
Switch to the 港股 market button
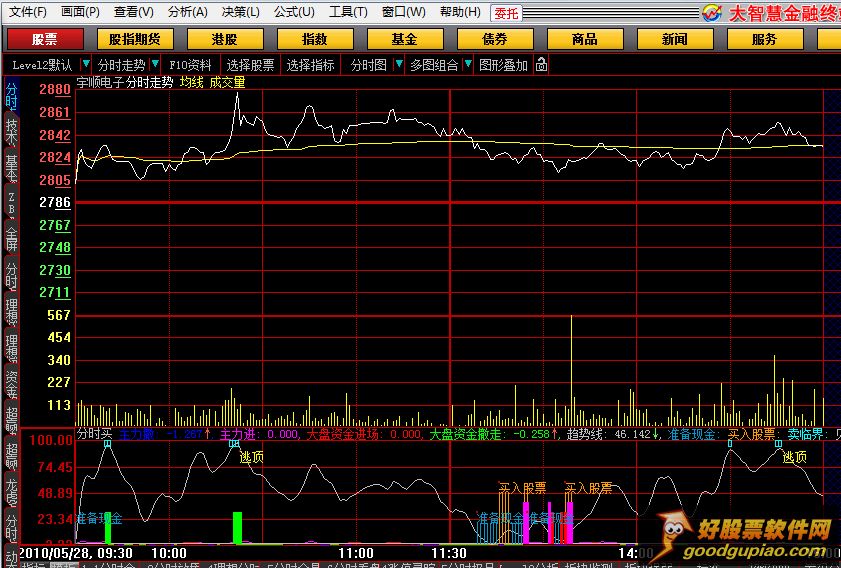[x=224, y=39]
